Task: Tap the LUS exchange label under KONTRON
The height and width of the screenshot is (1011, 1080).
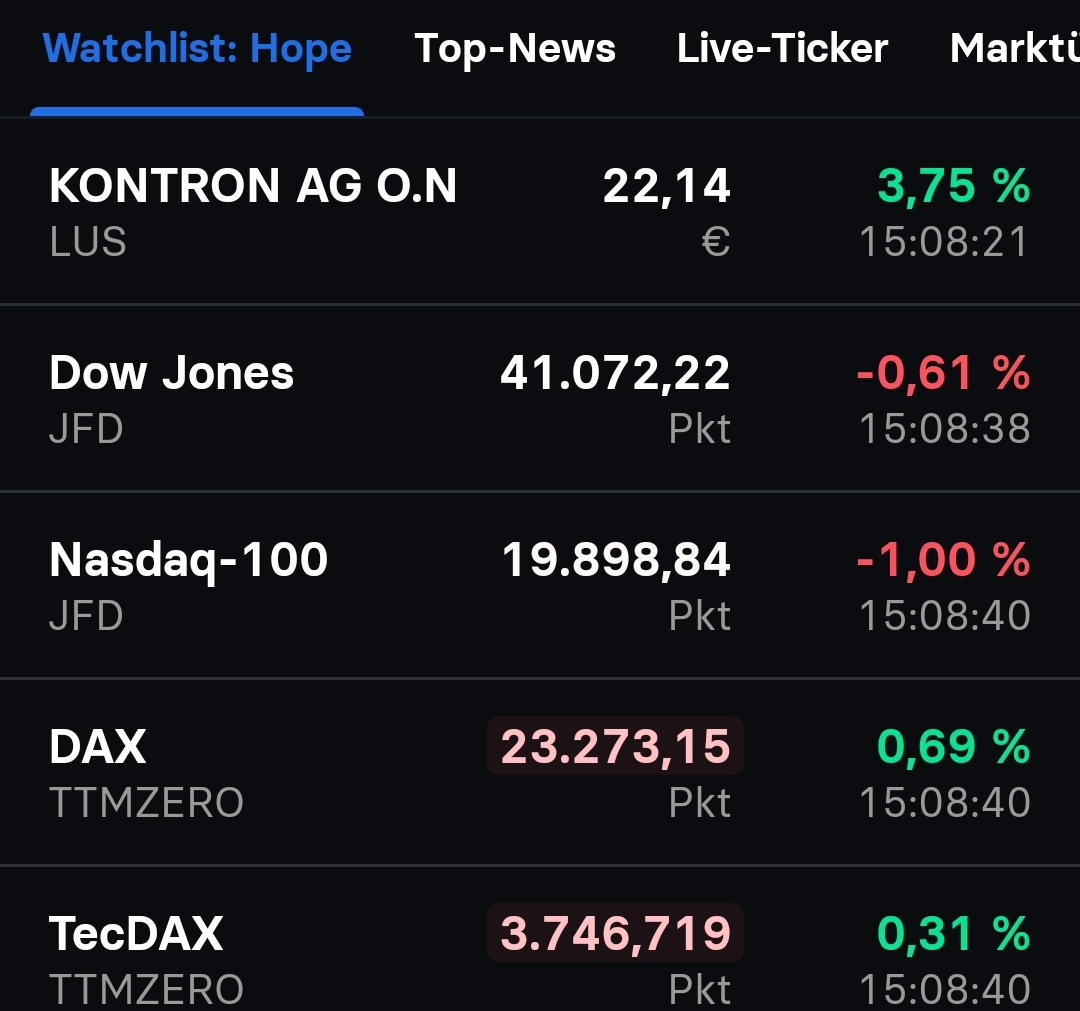Action: (x=86, y=241)
